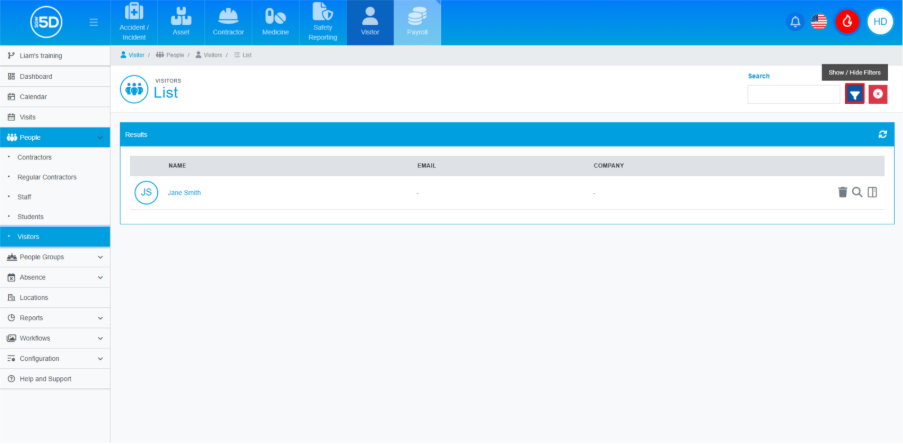The height and width of the screenshot is (444, 903).
Task: Open the HD user profile avatar
Action: (x=880, y=22)
